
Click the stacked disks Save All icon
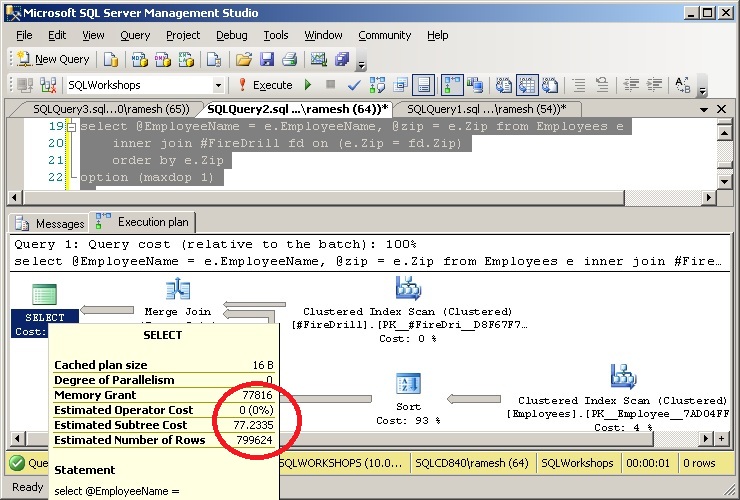pos(342,59)
